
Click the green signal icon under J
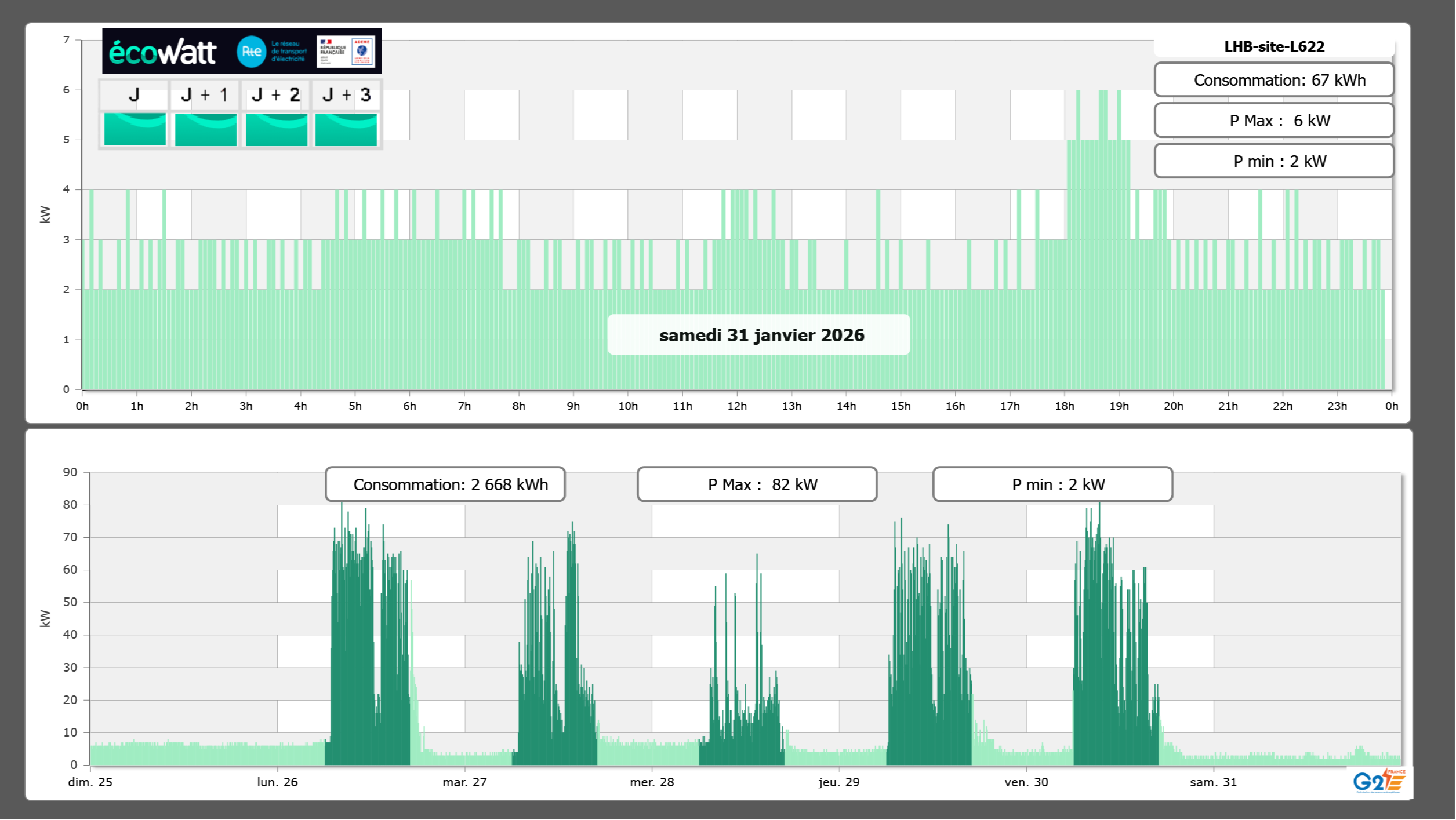coord(135,129)
